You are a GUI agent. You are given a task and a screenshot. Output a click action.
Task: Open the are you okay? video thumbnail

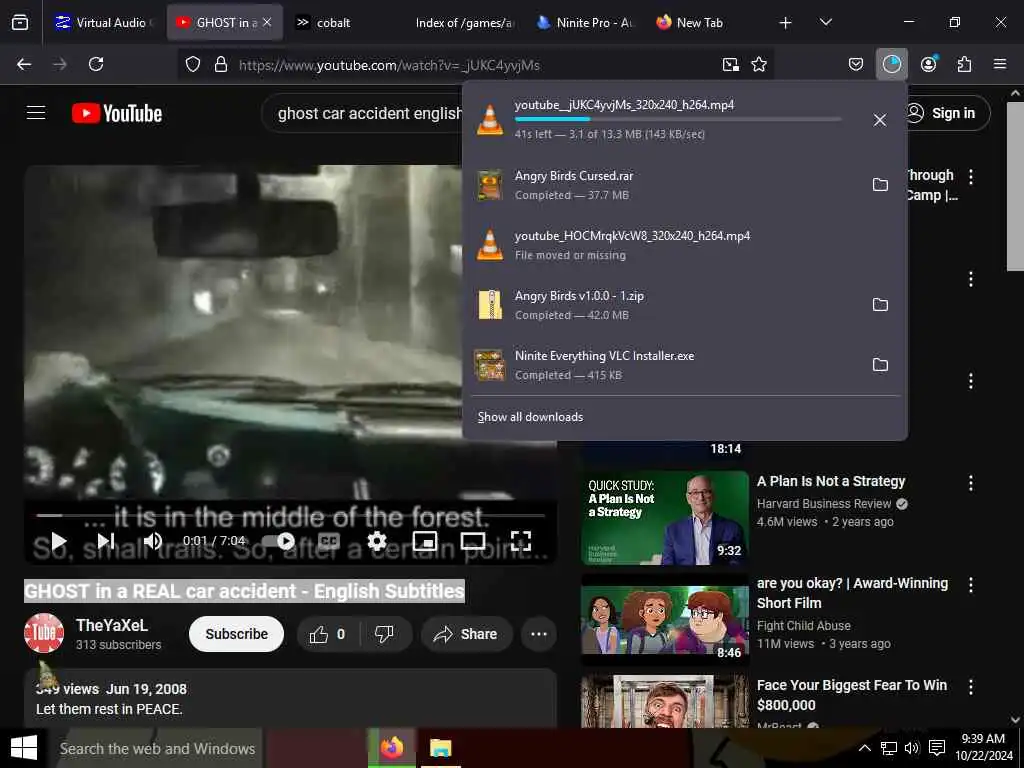tap(665, 619)
